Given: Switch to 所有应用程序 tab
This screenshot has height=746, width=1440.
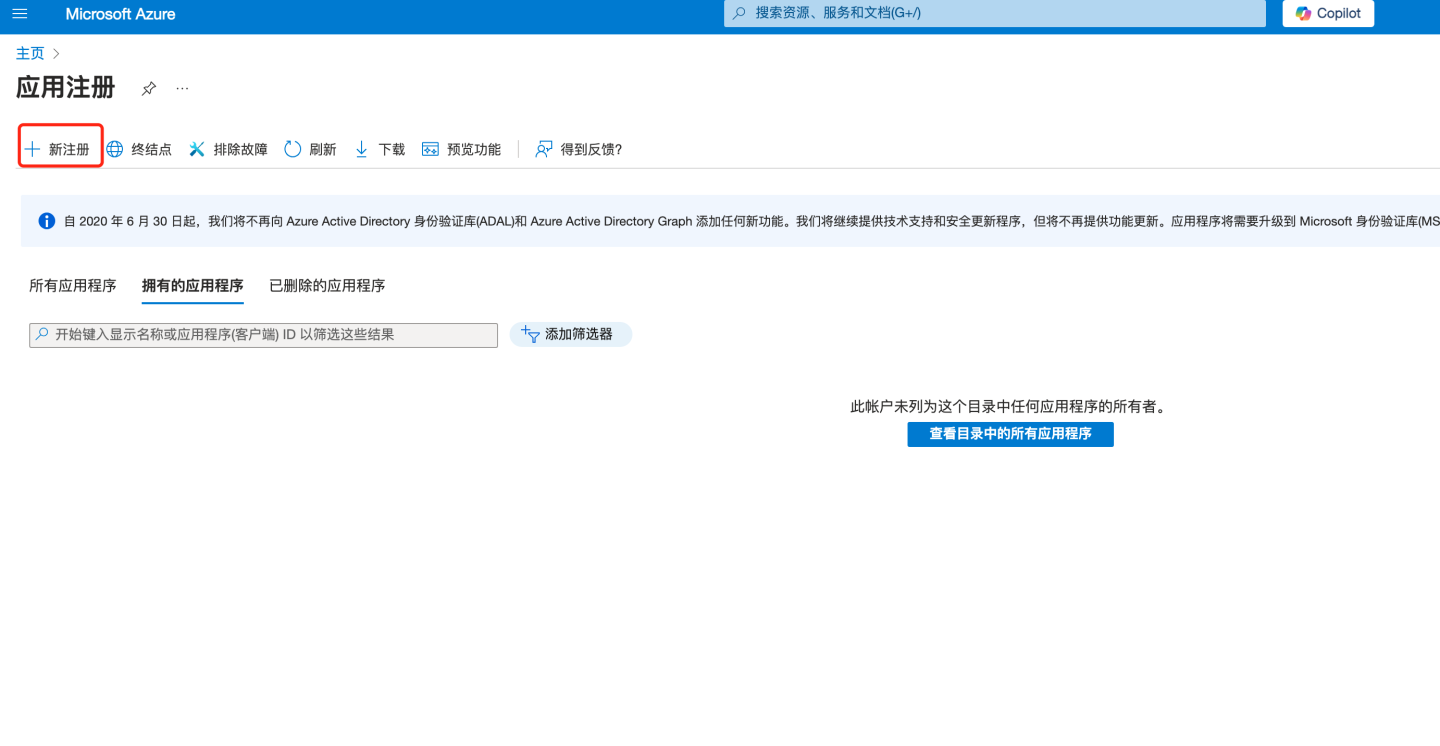Looking at the screenshot, I should (x=73, y=285).
